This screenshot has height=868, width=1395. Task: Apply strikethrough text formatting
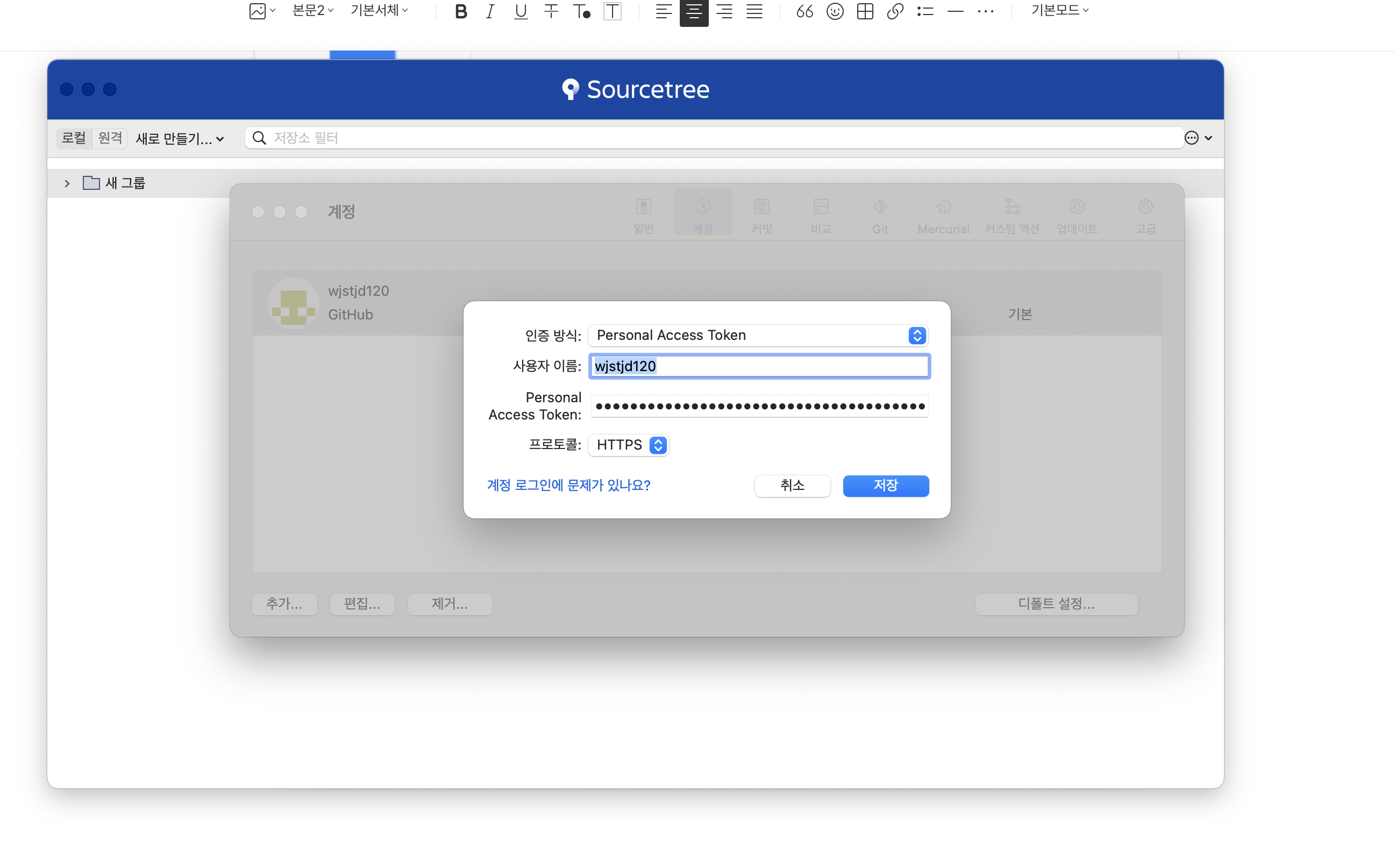click(x=551, y=11)
